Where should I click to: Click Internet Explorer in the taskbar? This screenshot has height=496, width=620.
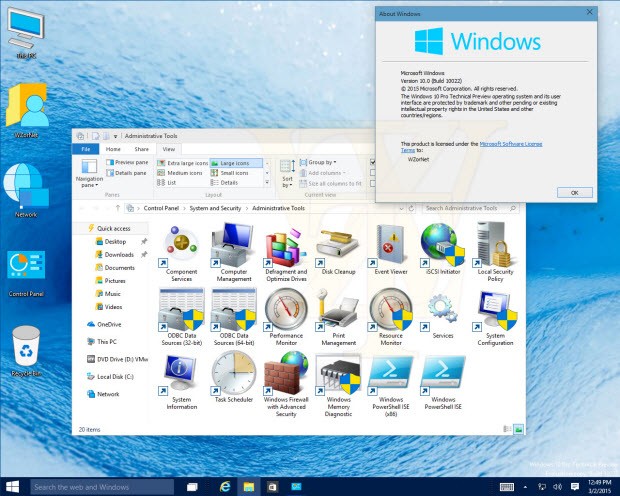coord(226,486)
